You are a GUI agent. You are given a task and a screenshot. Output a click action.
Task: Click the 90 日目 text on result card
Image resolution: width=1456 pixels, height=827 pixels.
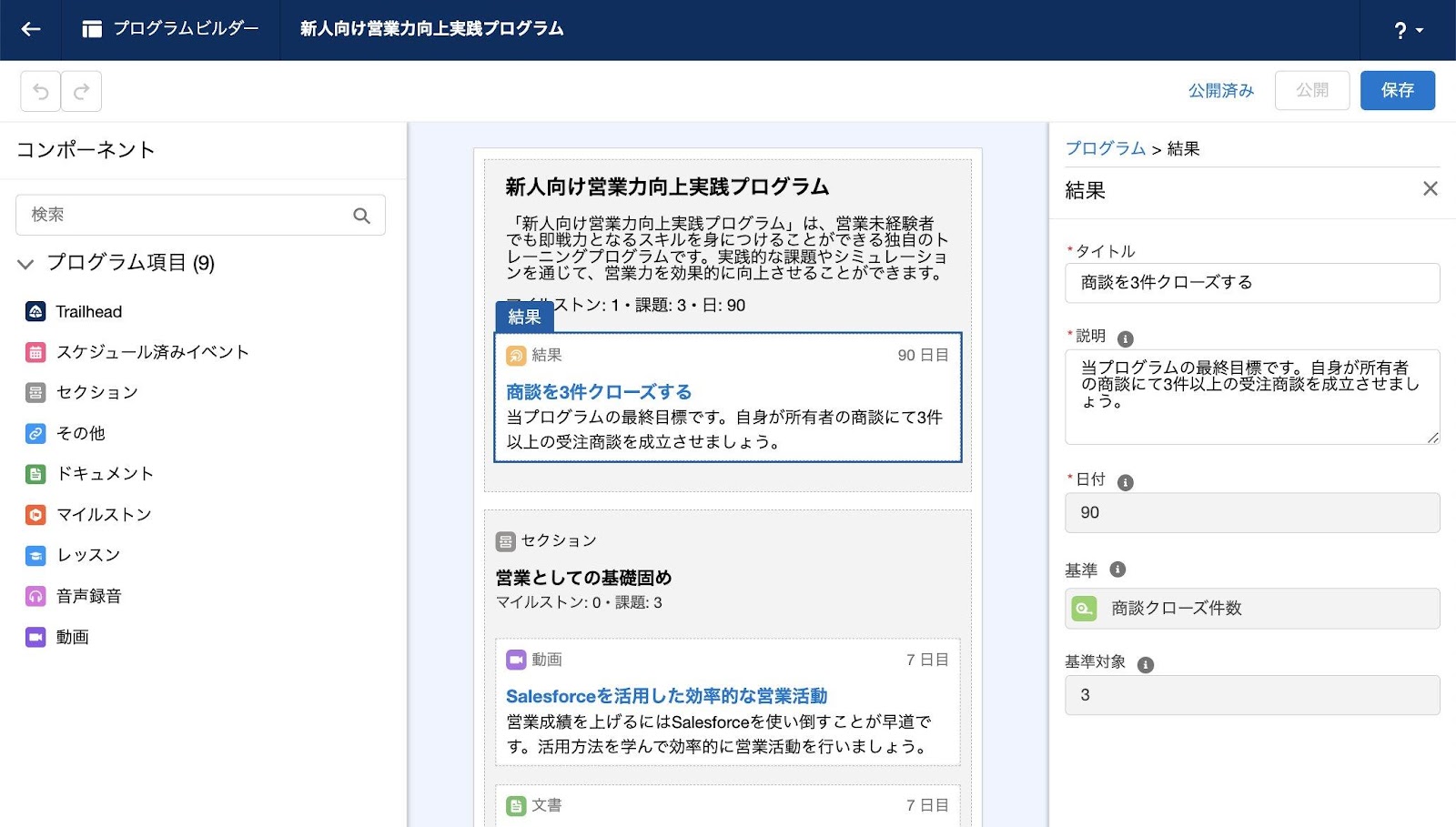coord(923,355)
